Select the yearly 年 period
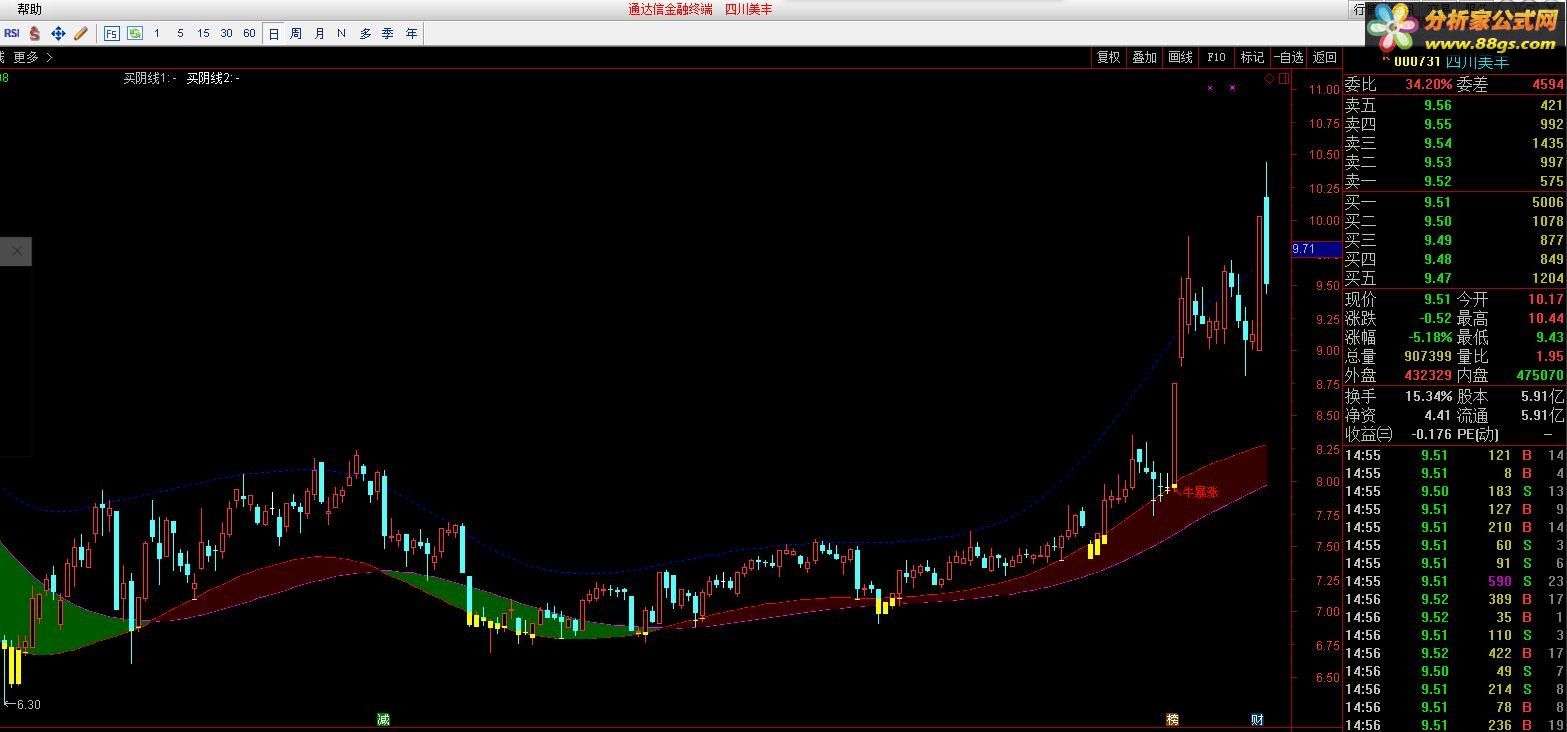 pyautogui.click(x=412, y=33)
